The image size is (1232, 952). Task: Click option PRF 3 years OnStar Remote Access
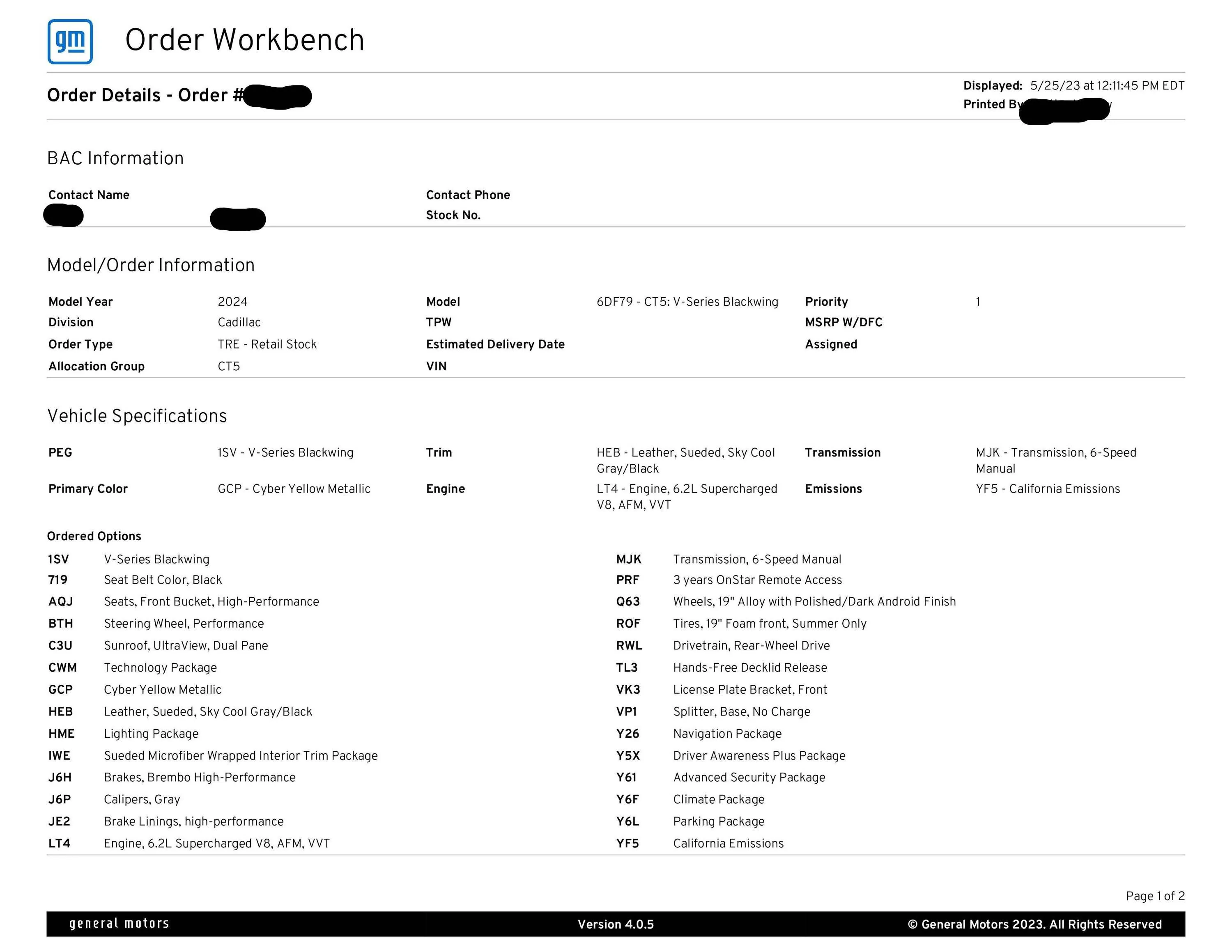729,580
